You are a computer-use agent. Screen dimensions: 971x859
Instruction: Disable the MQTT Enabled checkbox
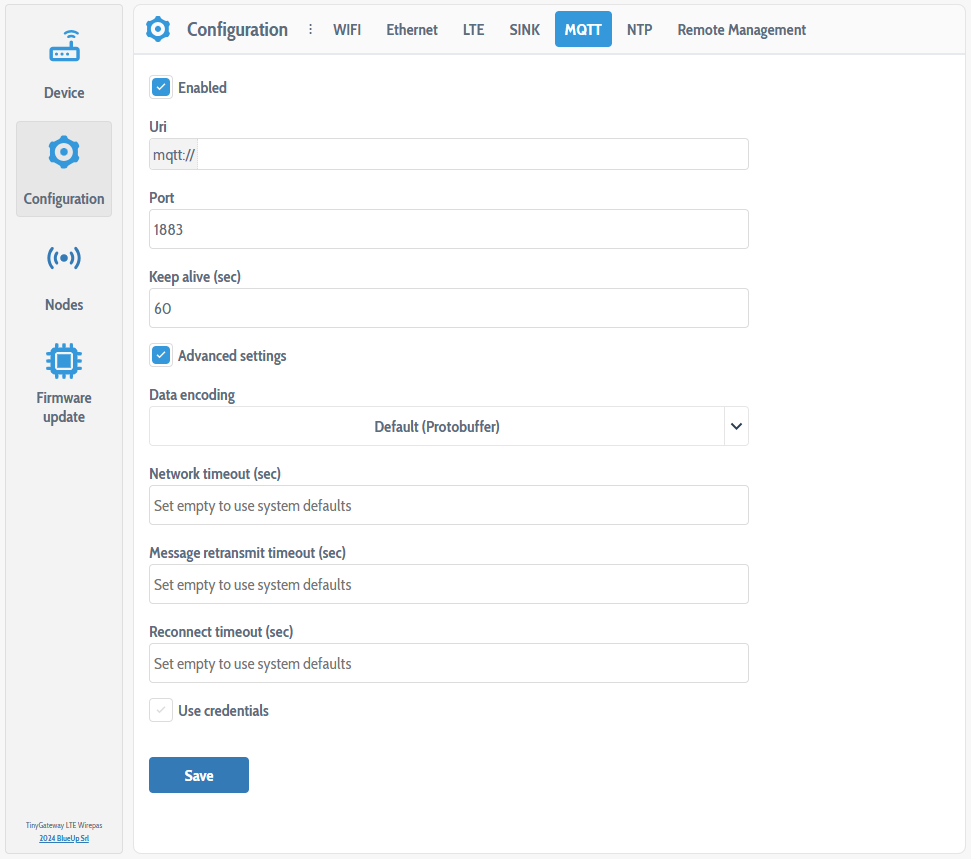[161, 87]
